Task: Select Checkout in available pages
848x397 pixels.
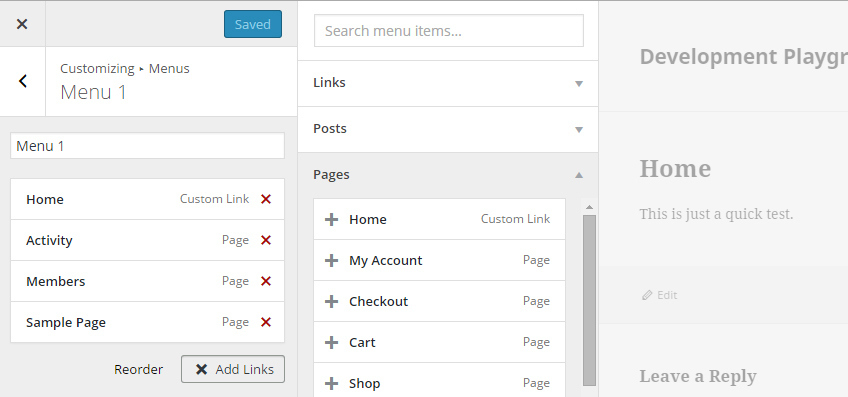Action: [439, 301]
